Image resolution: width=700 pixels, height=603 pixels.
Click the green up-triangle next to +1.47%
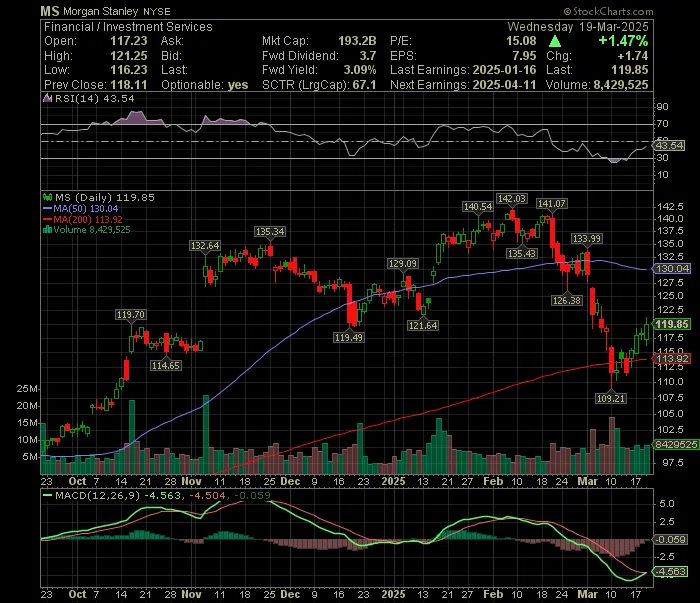555,41
